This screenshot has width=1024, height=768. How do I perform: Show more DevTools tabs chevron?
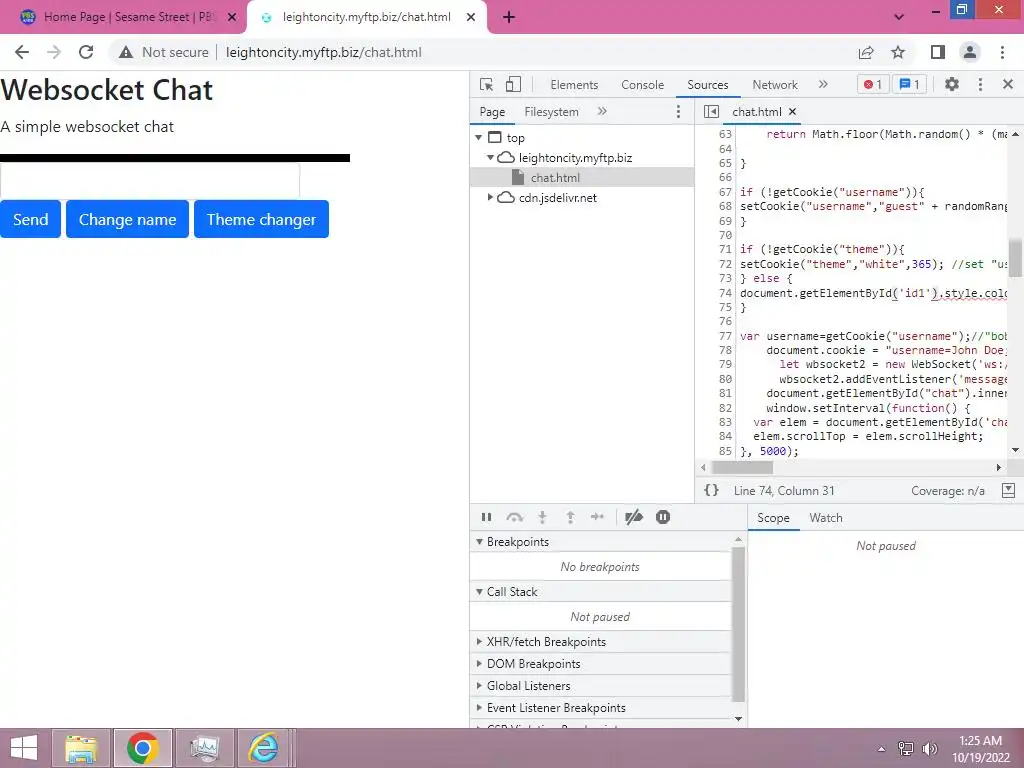click(x=823, y=84)
